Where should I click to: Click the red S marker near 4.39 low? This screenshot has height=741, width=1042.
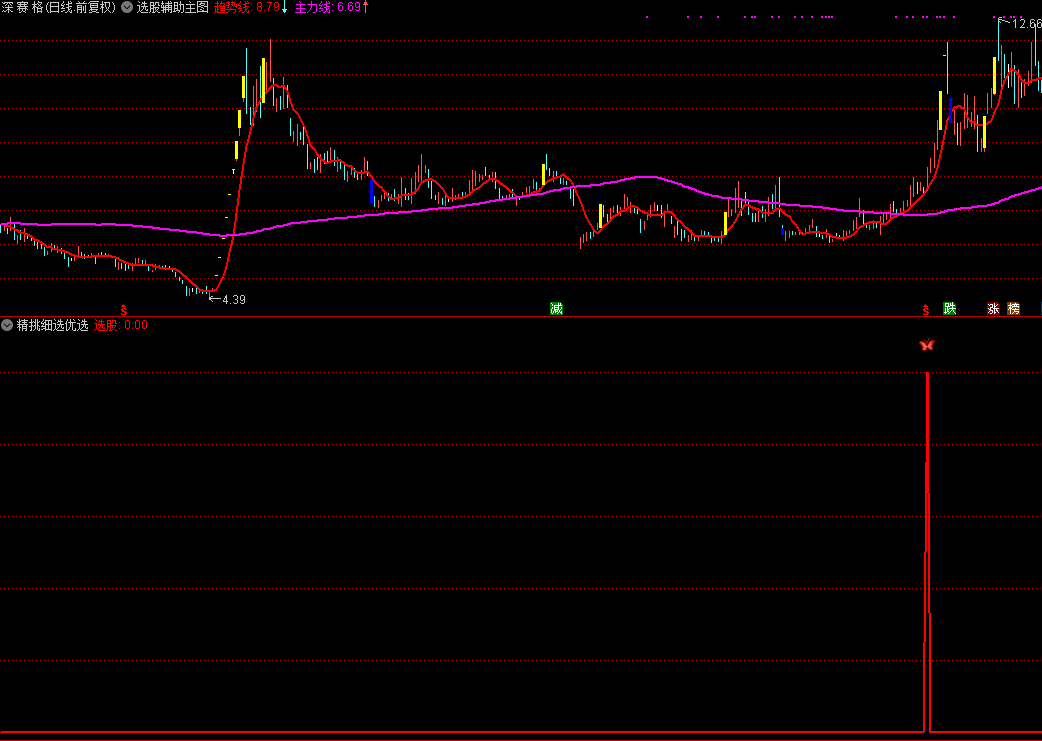pos(124,310)
